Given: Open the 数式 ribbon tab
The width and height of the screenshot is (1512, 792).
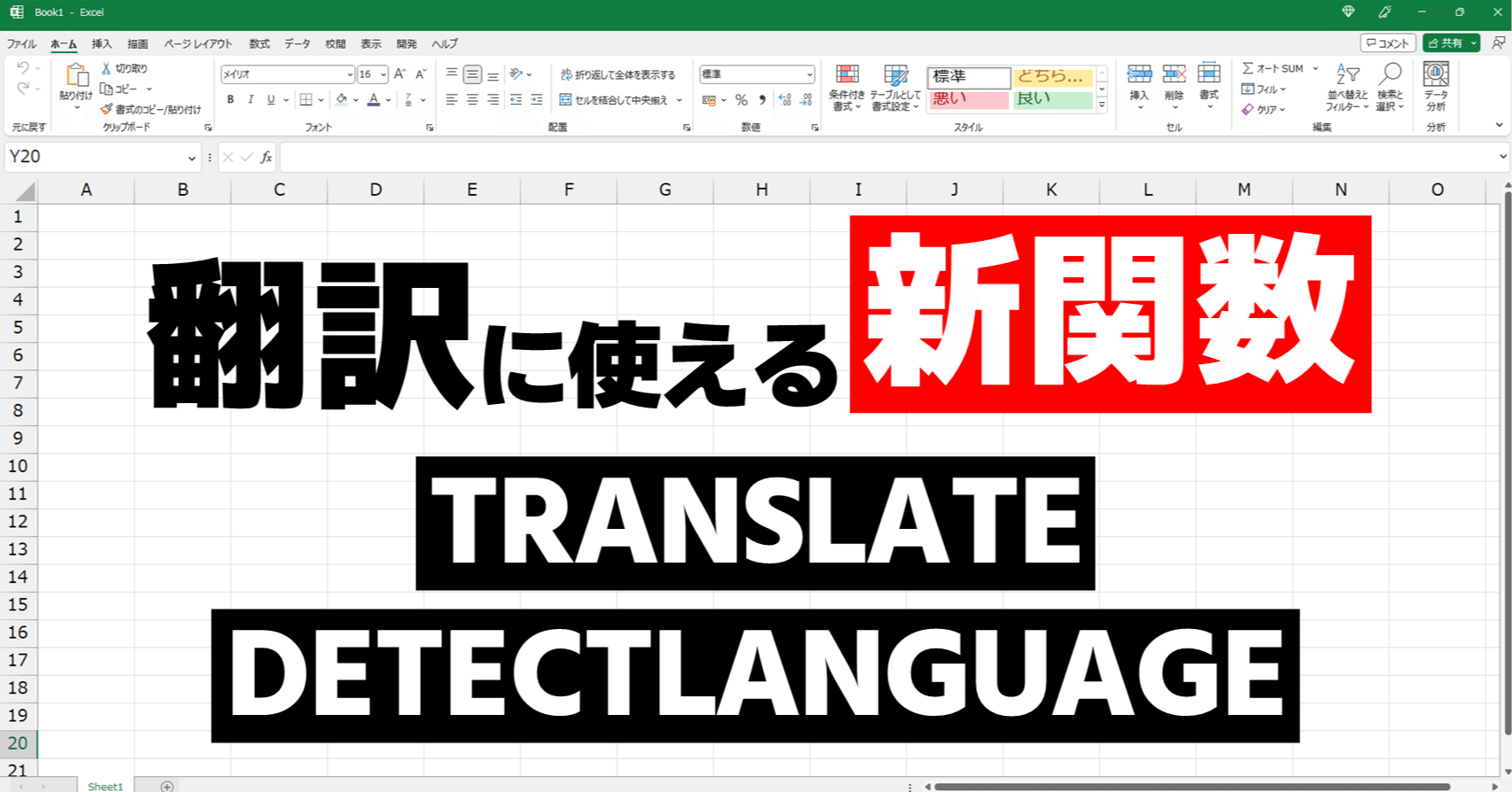Looking at the screenshot, I should click(x=260, y=43).
